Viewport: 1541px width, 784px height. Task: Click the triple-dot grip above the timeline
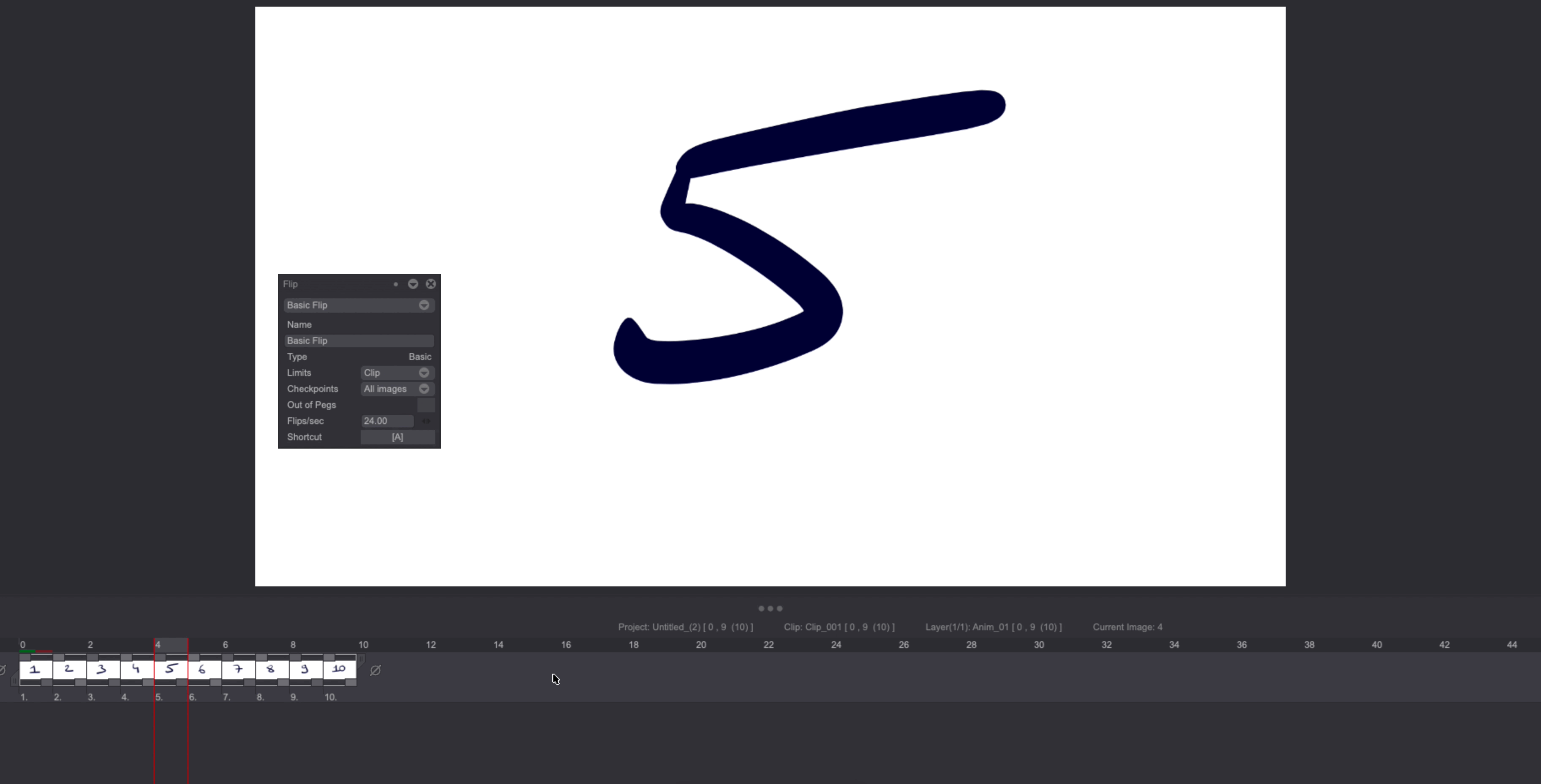(x=770, y=608)
